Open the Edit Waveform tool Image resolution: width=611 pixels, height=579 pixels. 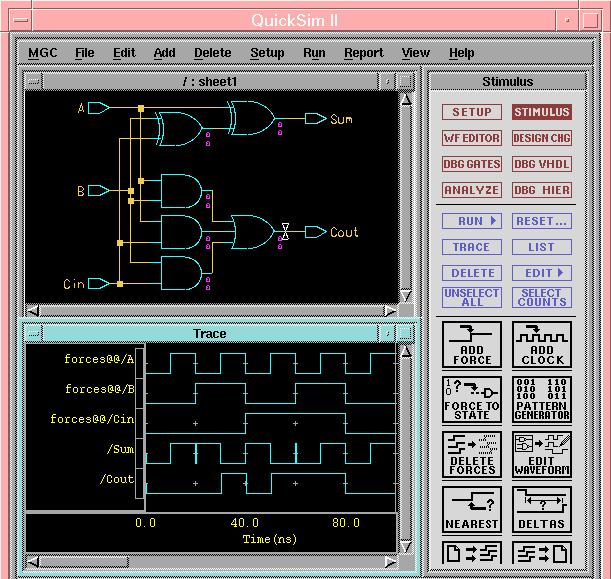click(542, 454)
